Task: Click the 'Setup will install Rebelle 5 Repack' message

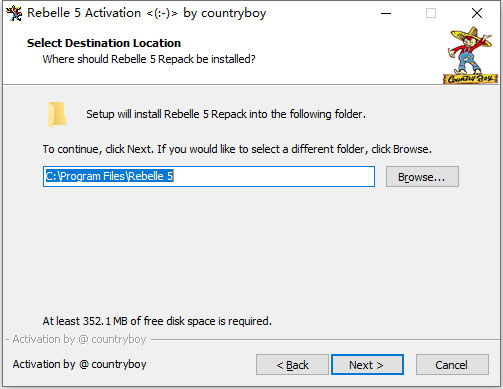Action: coord(226,114)
